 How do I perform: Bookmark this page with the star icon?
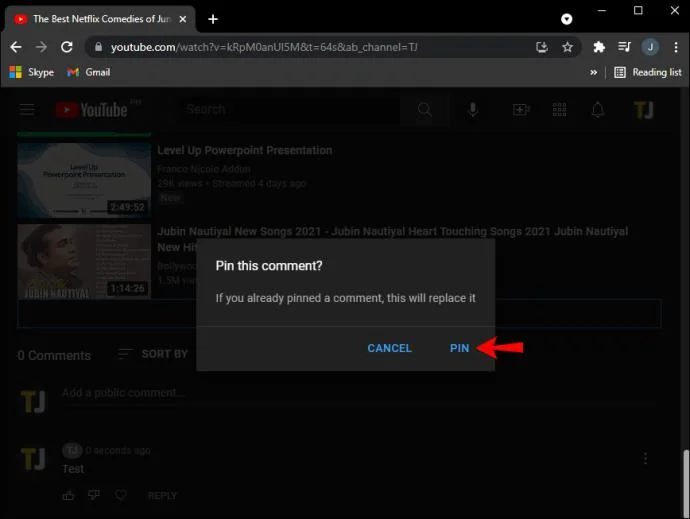coord(567,47)
